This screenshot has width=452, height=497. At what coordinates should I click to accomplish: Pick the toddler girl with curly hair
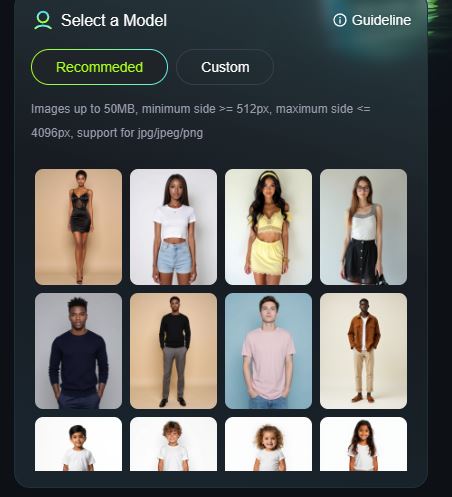click(x=268, y=444)
